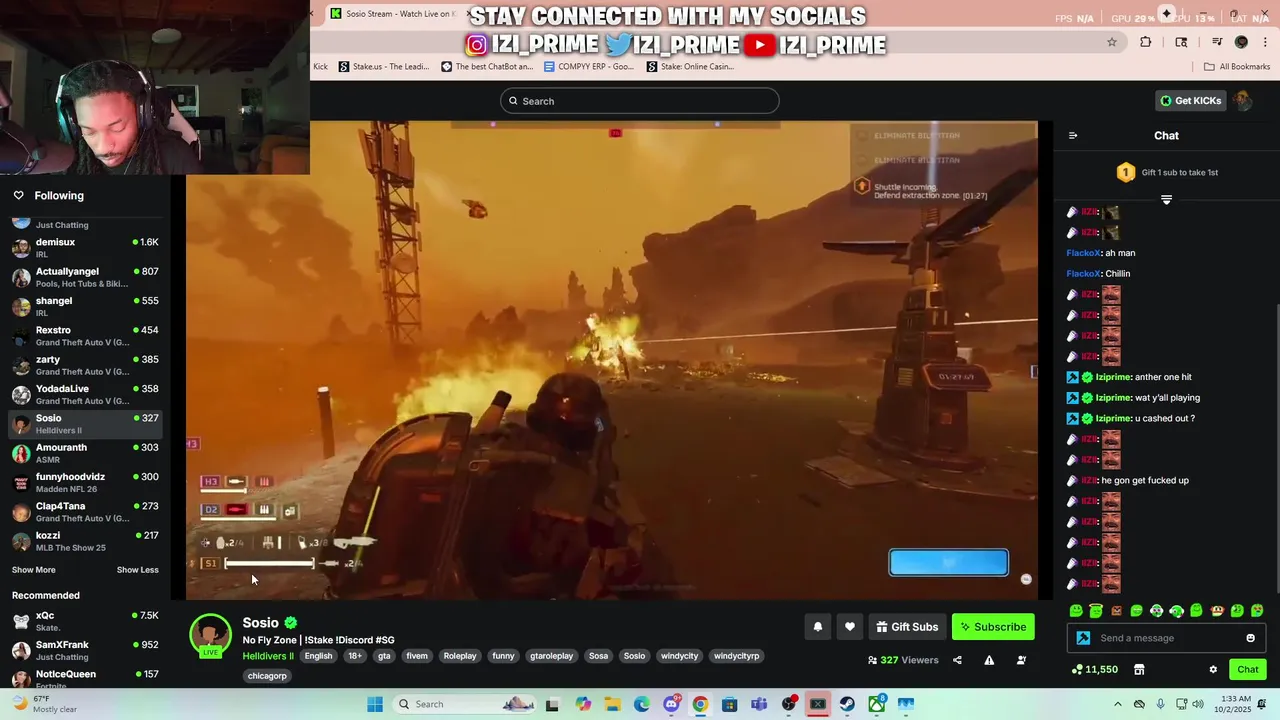Report the stream with the warning triangle icon

989,660
